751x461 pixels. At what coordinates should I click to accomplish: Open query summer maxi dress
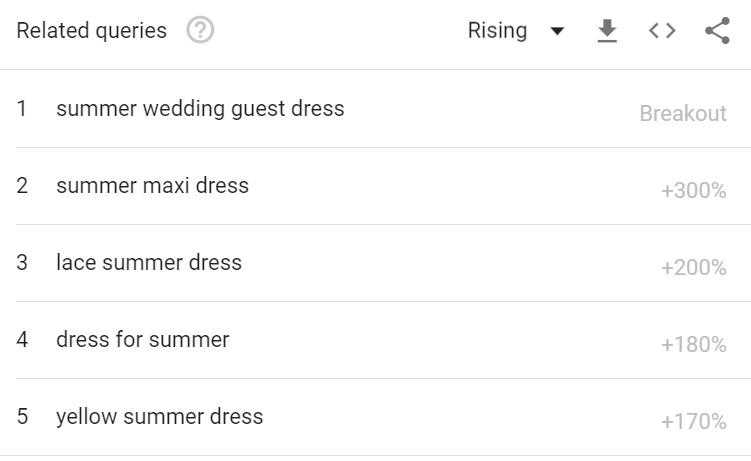click(152, 186)
